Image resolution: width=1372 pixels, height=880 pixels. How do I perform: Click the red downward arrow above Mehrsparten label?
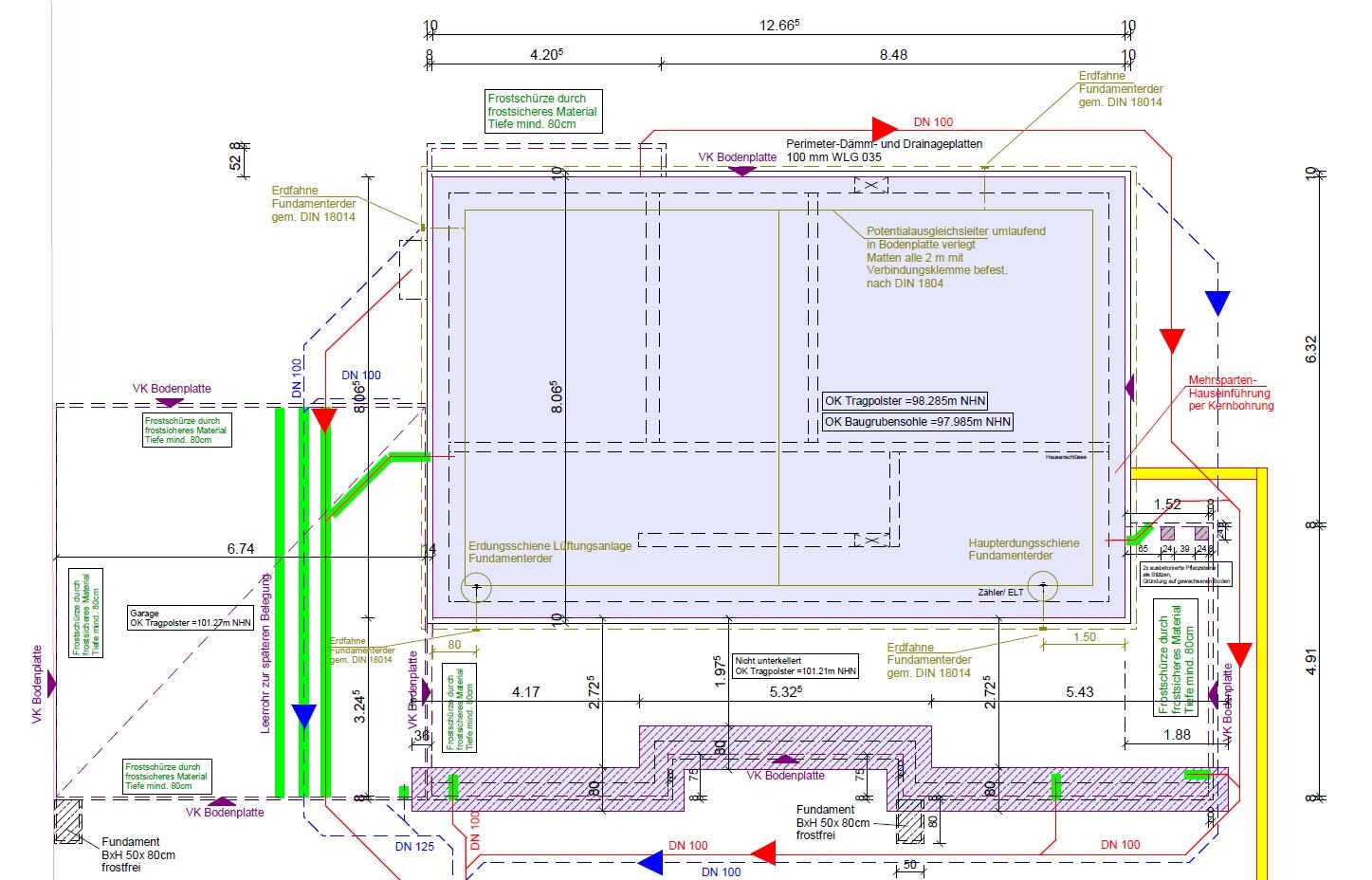pyautogui.click(x=1172, y=341)
